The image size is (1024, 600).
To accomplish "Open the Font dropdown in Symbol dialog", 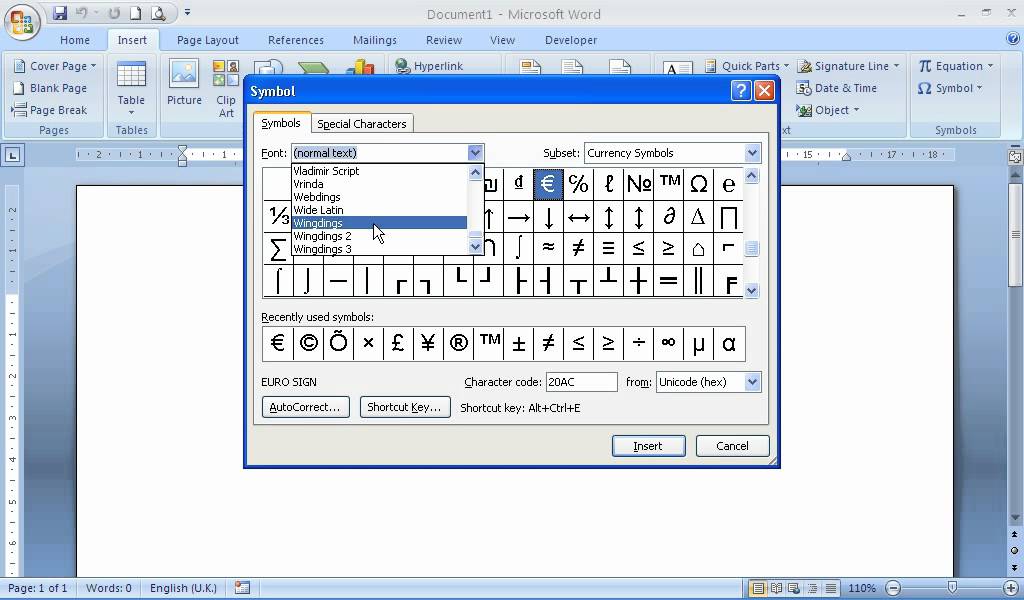I will click(475, 153).
